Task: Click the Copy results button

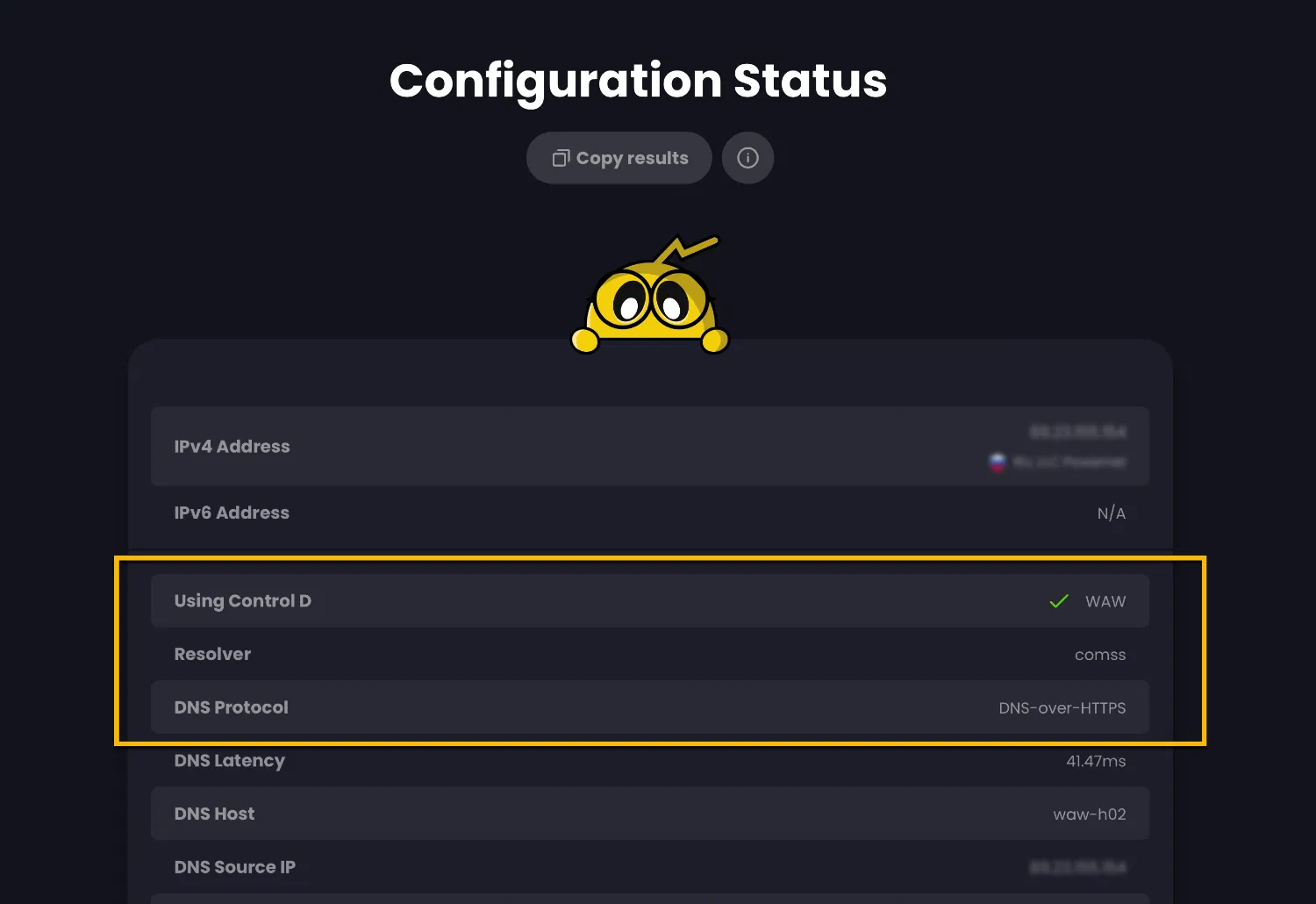Action: point(619,158)
